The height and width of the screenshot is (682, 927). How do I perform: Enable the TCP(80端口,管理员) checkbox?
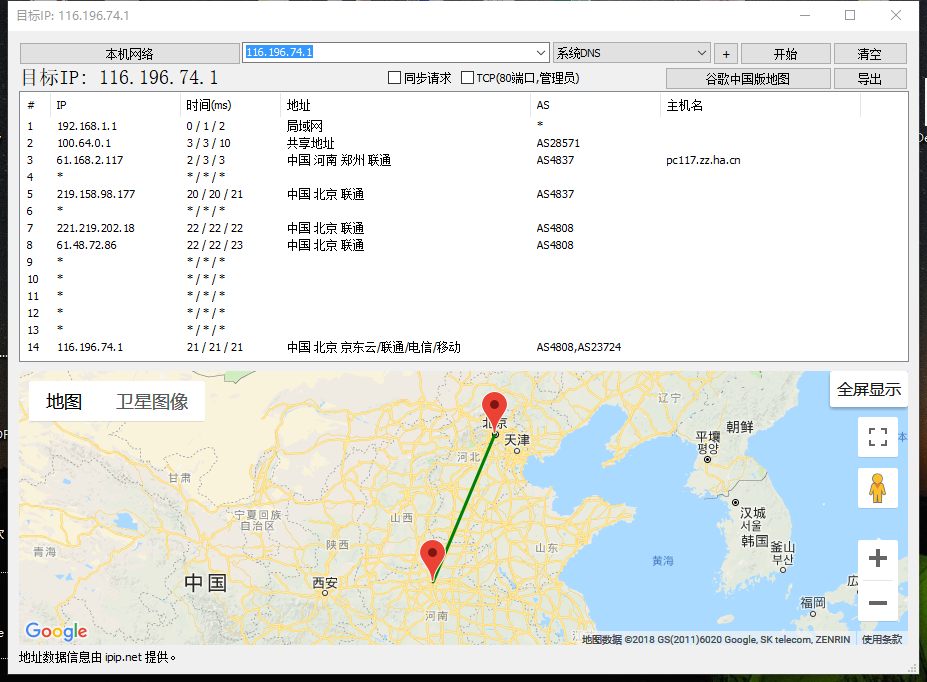click(467, 78)
